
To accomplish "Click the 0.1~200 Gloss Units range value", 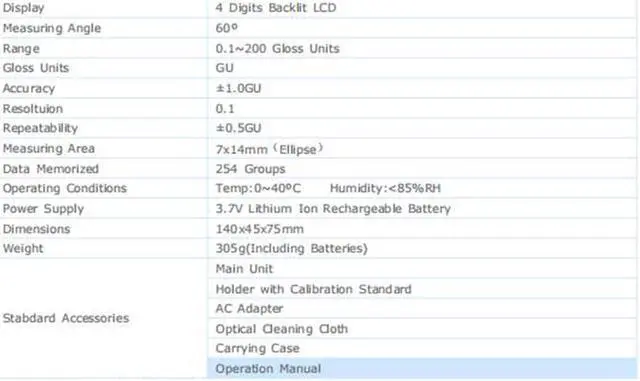I will (278, 49).
